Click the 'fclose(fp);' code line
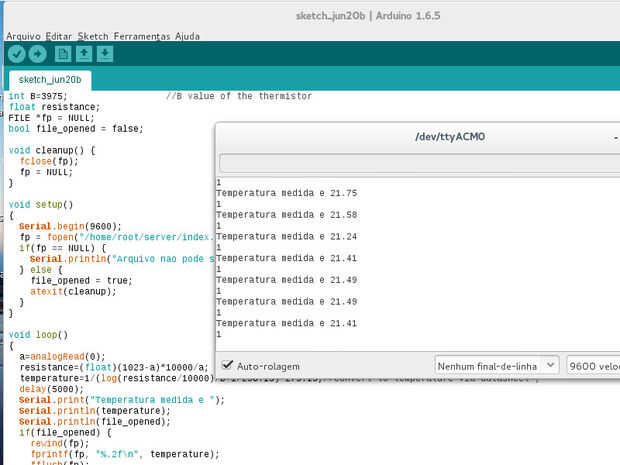Screen dimensions: 620x465 (x=49, y=161)
